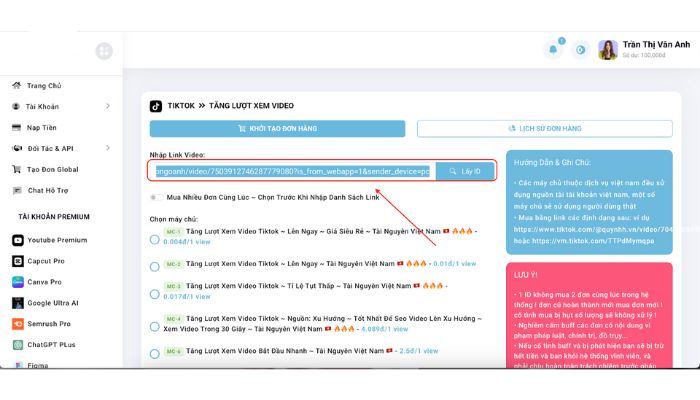The width and height of the screenshot is (700, 400).
Task: Click the 4.089đ/1 view price text
Action: click(384, 329)
